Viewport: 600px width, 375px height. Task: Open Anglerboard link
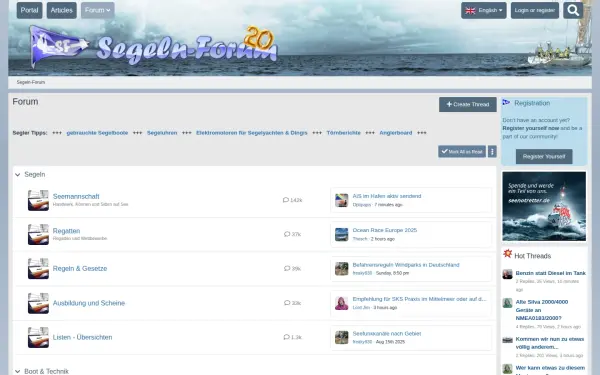[396, 133]
